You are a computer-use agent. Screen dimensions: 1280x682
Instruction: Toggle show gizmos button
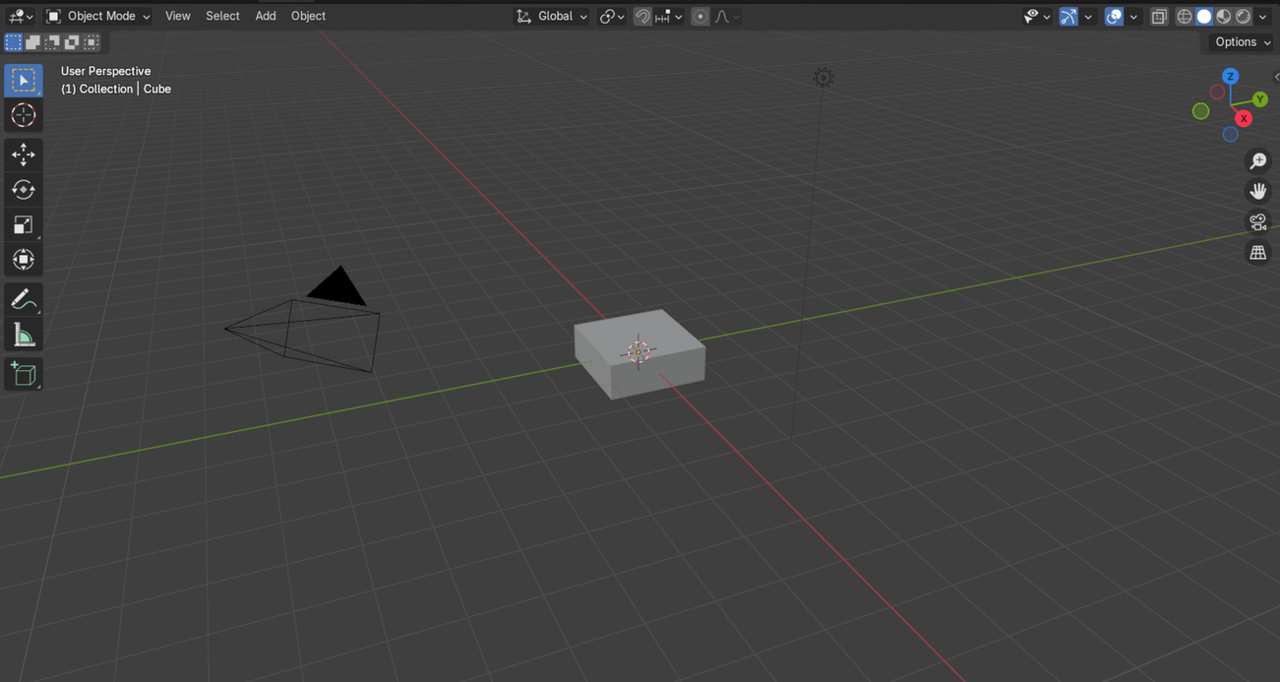pyautogui.click(x=1069, y=16)
